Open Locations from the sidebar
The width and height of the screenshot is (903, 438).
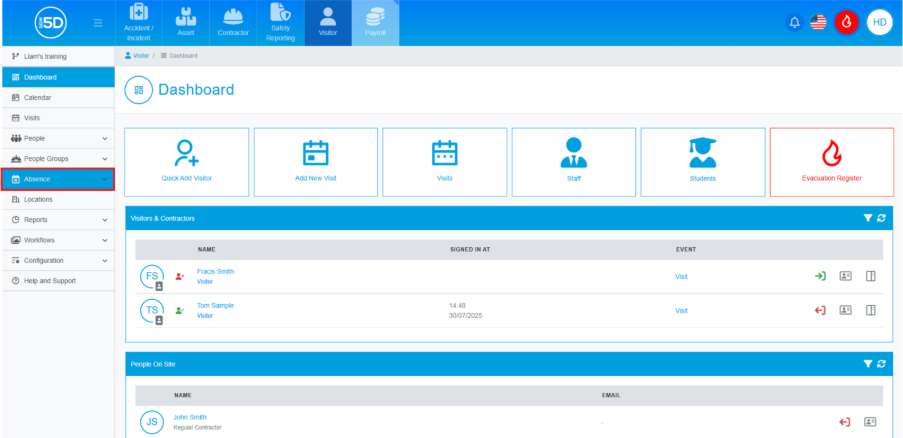click(x=58, y=200)
